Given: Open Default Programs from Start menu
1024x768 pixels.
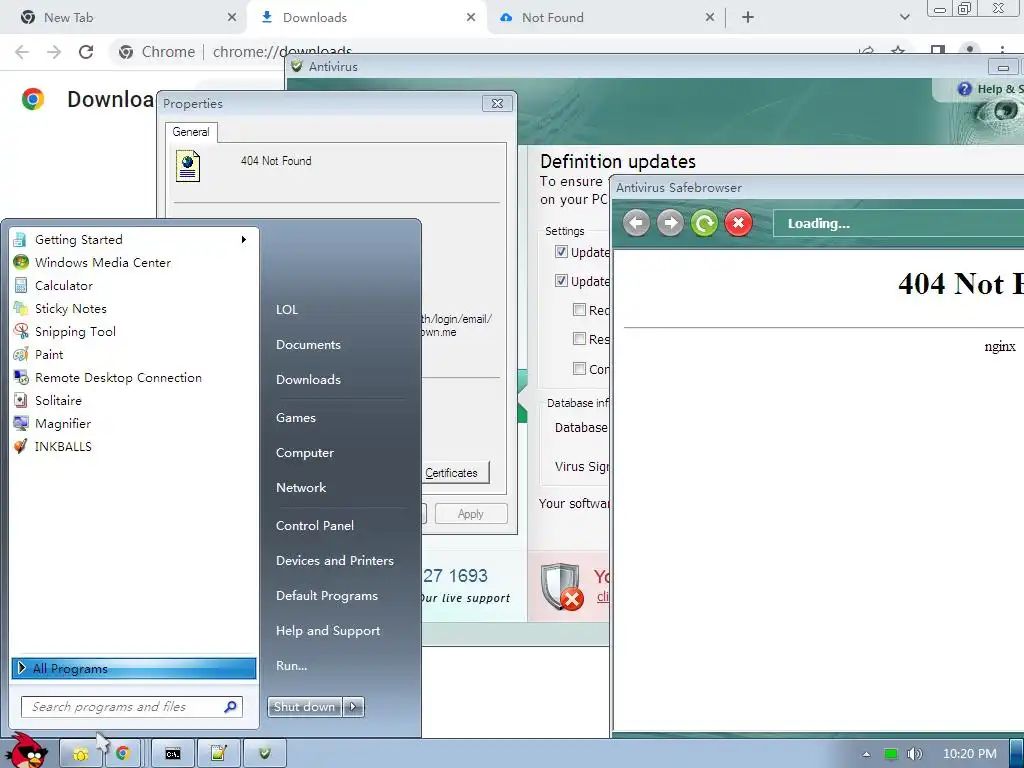Looking at the screenshot, I should point(327,596).
